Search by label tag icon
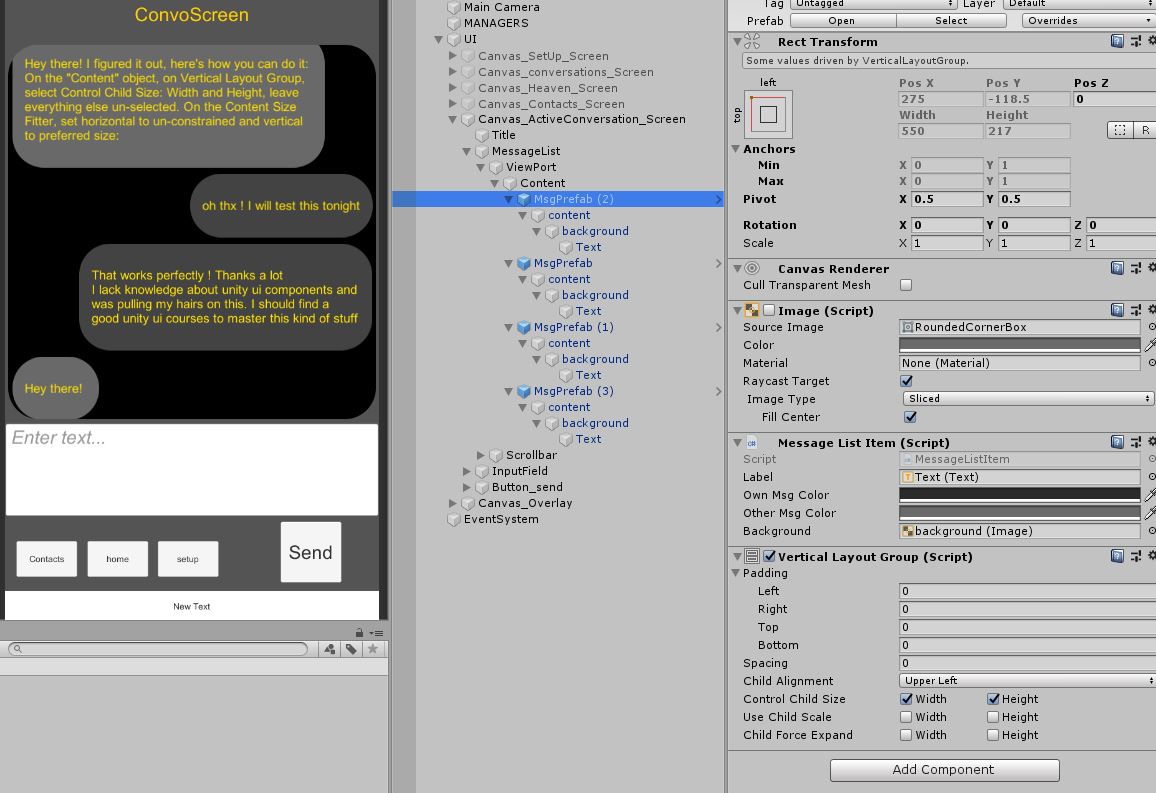 click(351, 649)
